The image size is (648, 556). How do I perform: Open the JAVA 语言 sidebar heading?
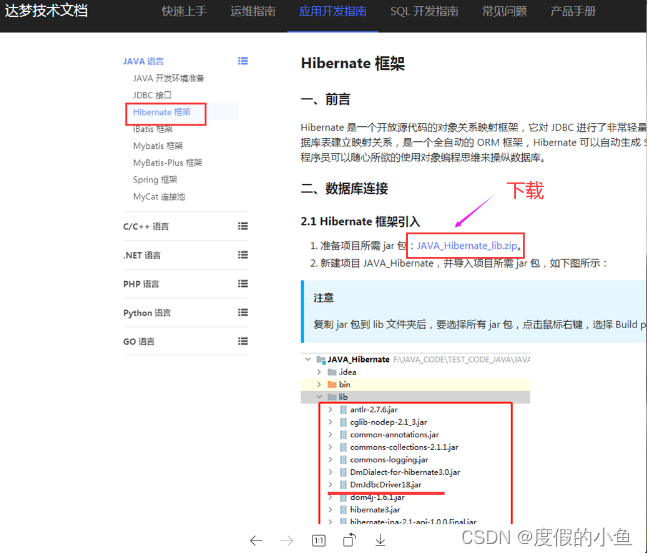pos(143,61)
